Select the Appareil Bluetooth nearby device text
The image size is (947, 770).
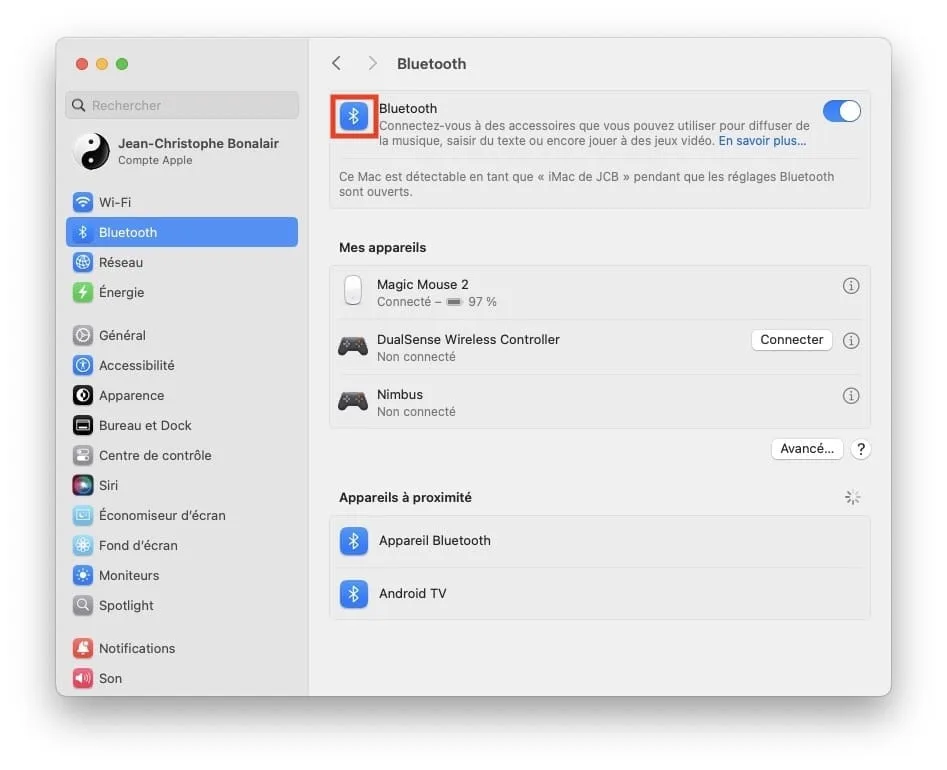(x=435, y=541)
